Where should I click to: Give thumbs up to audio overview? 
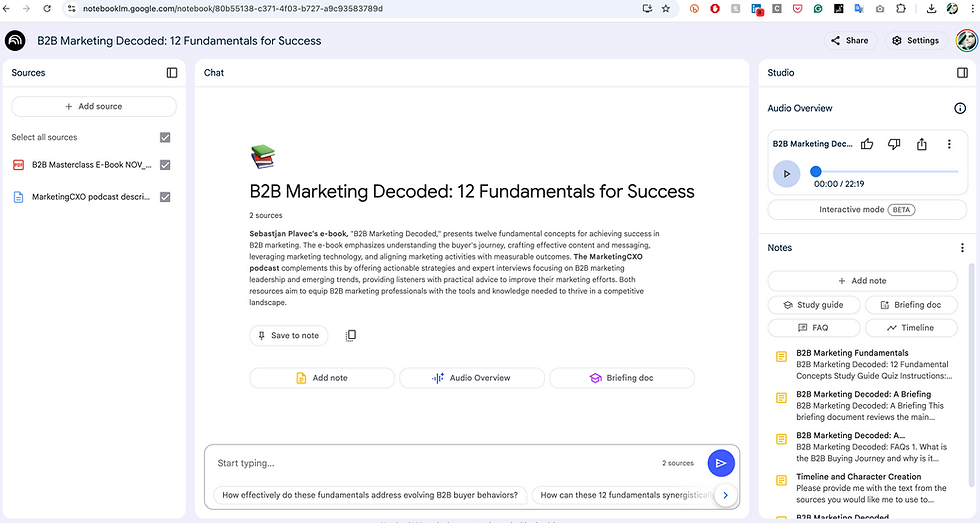[x=867, y=144]
